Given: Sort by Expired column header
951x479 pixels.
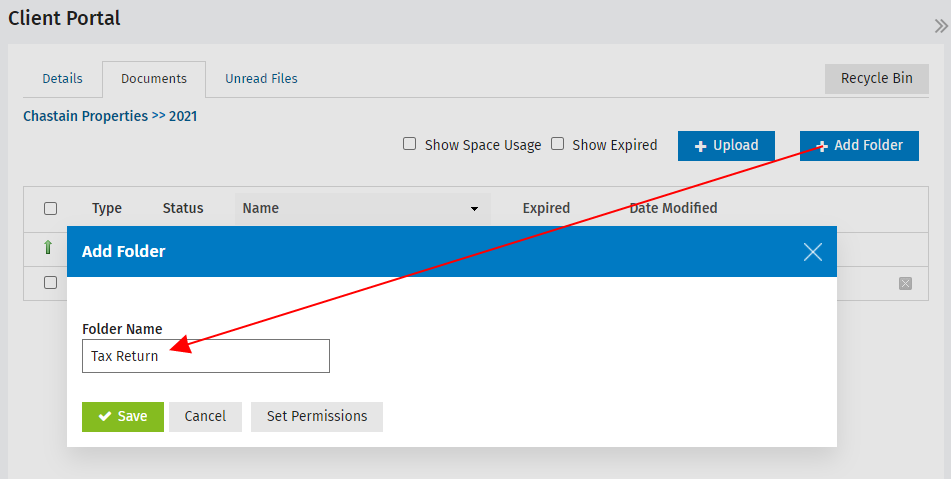Looking at the screenshot, I should [546, 209].
